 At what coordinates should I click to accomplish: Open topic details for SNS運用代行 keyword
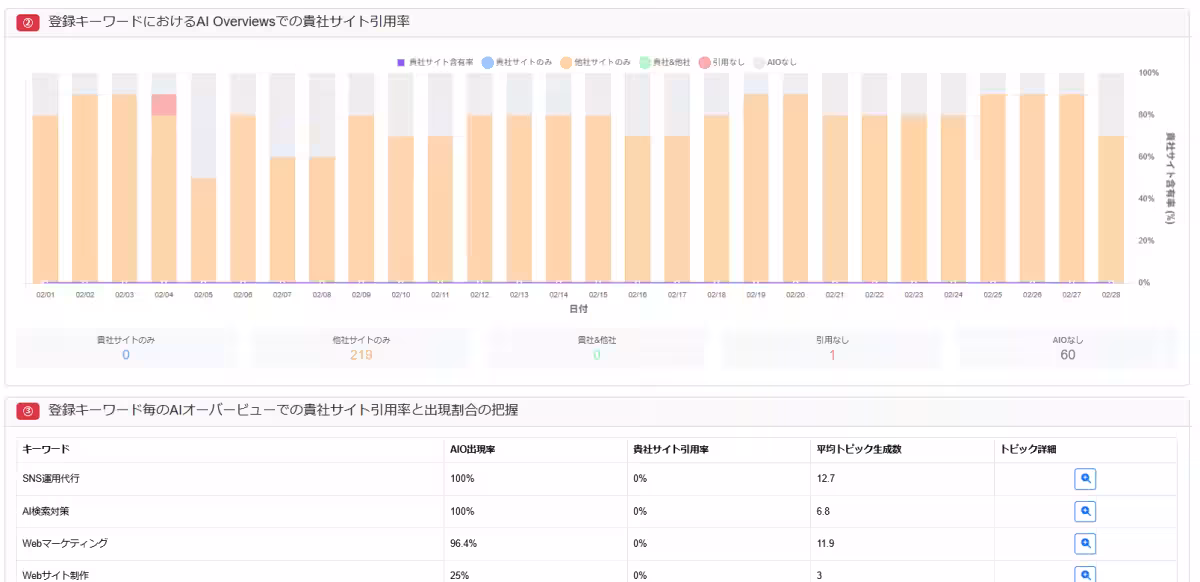point(1084,478)
